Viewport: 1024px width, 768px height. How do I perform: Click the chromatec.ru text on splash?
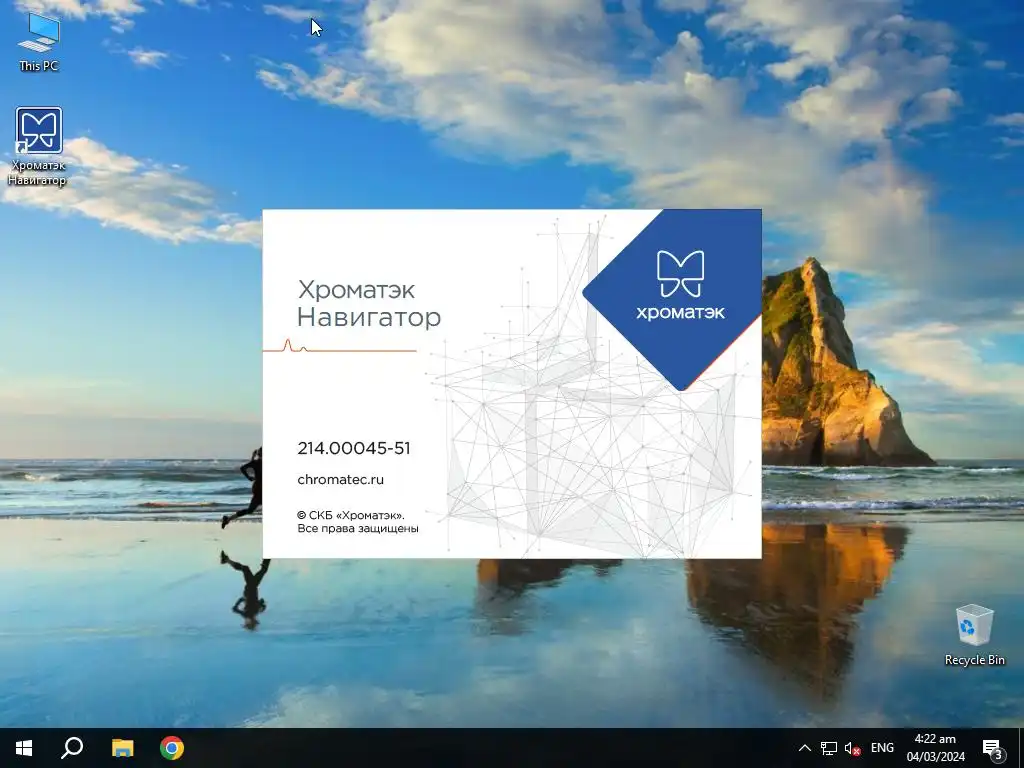(x=340, y=479)
